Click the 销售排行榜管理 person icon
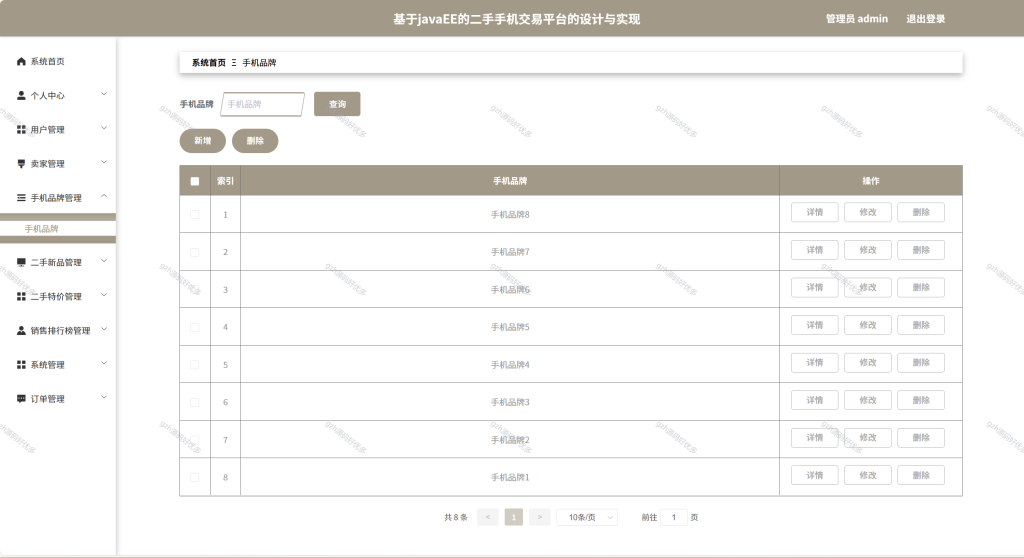Image resolution: width=1024 pixels, height=558 pixels. 21,331
